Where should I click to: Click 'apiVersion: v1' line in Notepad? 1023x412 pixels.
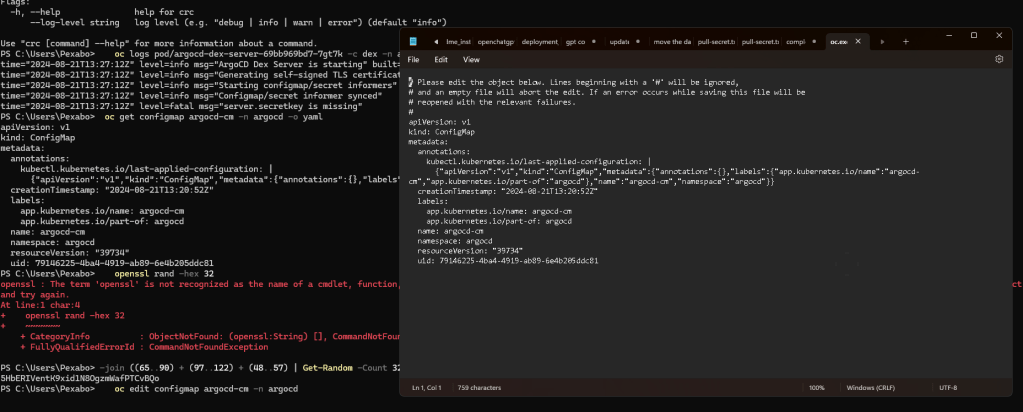[438, 122]
